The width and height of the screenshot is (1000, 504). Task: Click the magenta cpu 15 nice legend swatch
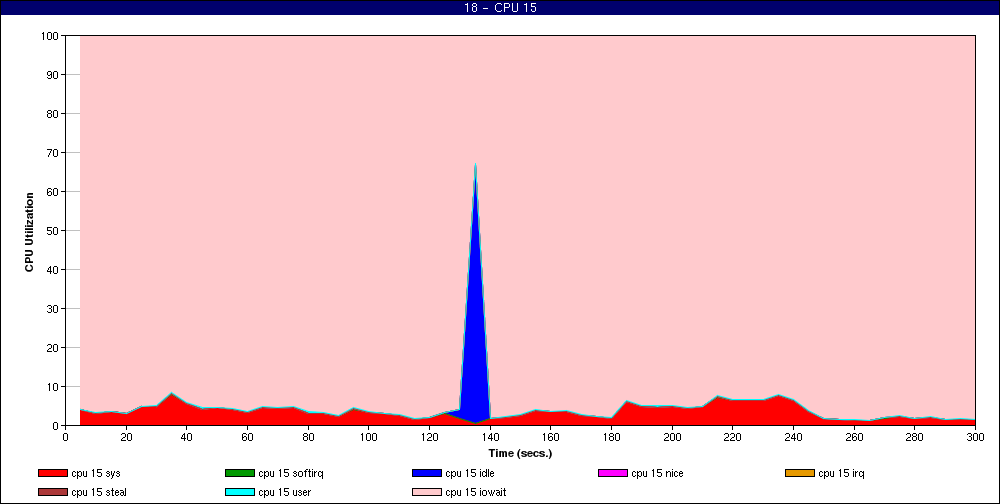point(613,473)
